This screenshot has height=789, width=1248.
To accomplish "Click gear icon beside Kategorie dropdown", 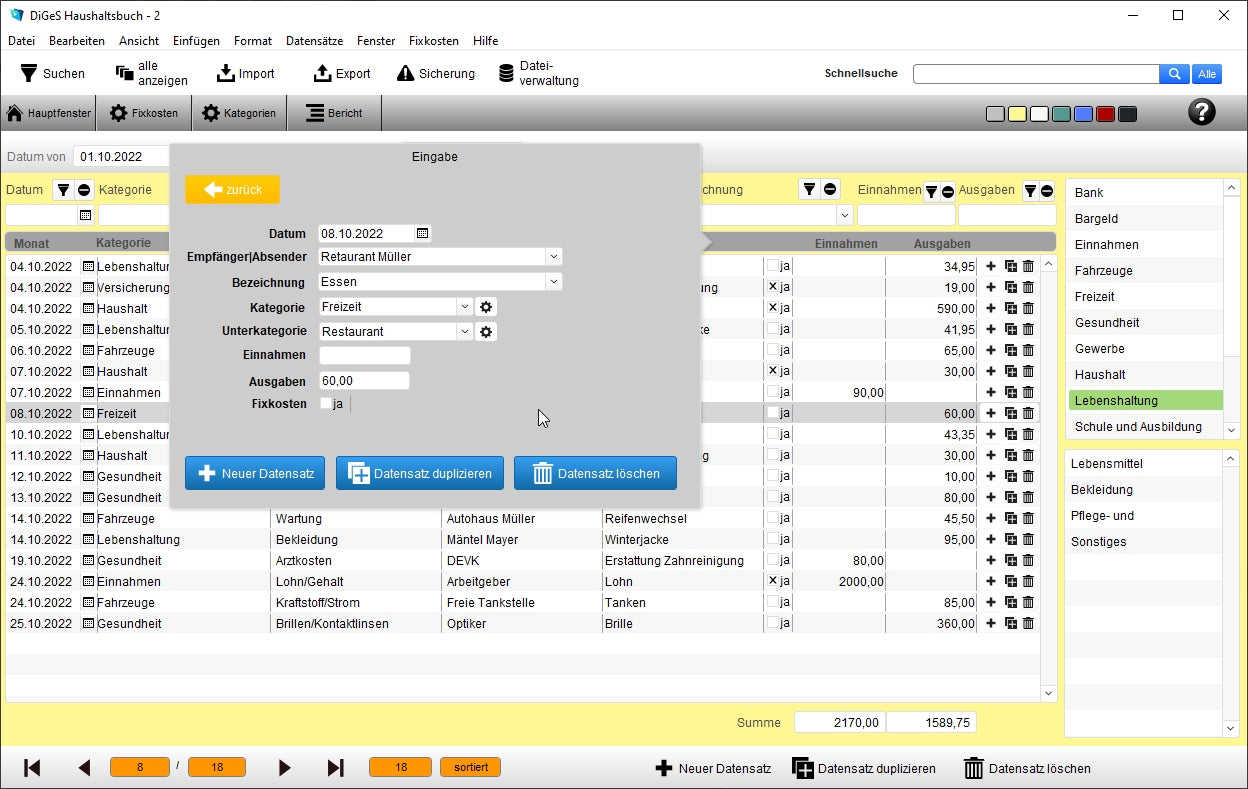I will 486,307.
